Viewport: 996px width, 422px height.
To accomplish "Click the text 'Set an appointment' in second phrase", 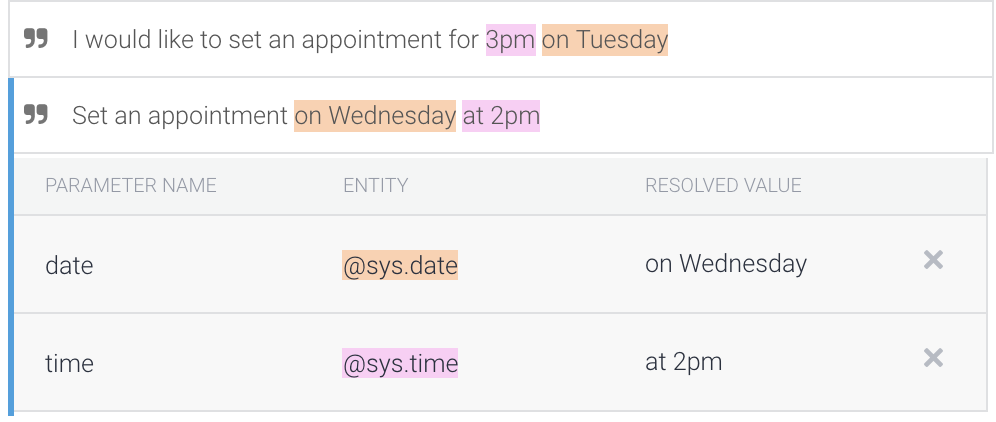I will 180,116.
